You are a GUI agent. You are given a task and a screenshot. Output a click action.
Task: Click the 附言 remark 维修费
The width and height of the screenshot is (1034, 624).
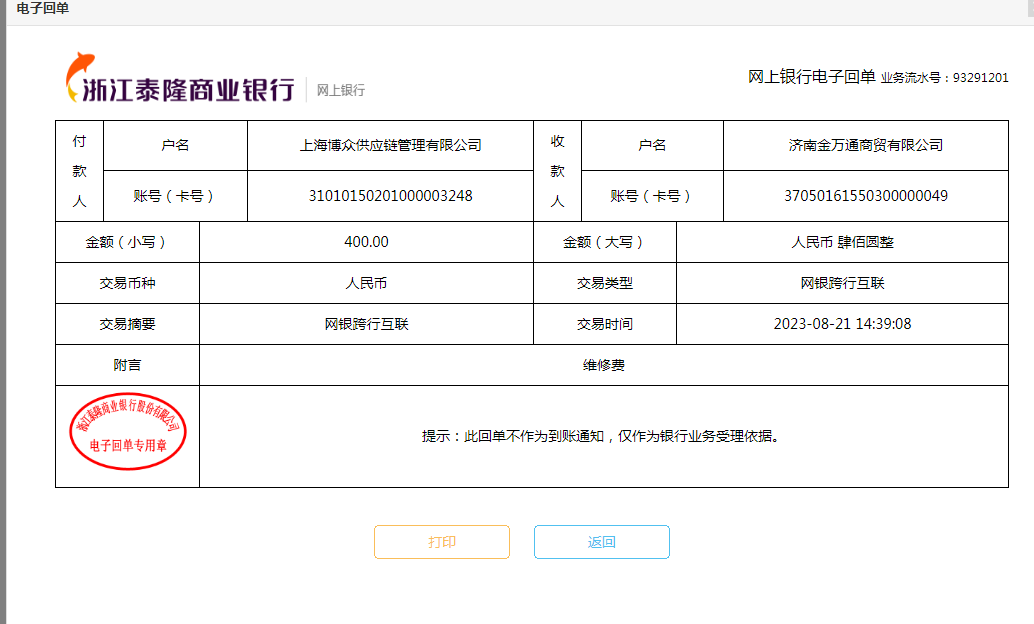click(603, 365)
